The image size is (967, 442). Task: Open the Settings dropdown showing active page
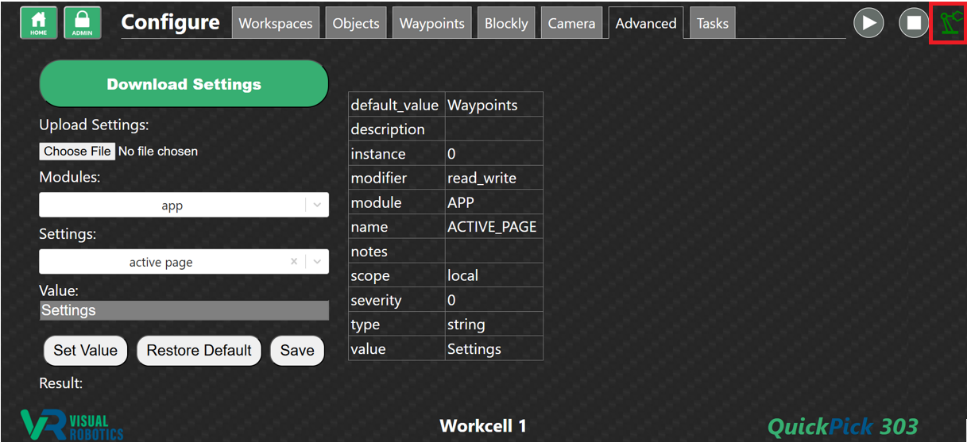(x=184, y=262)
